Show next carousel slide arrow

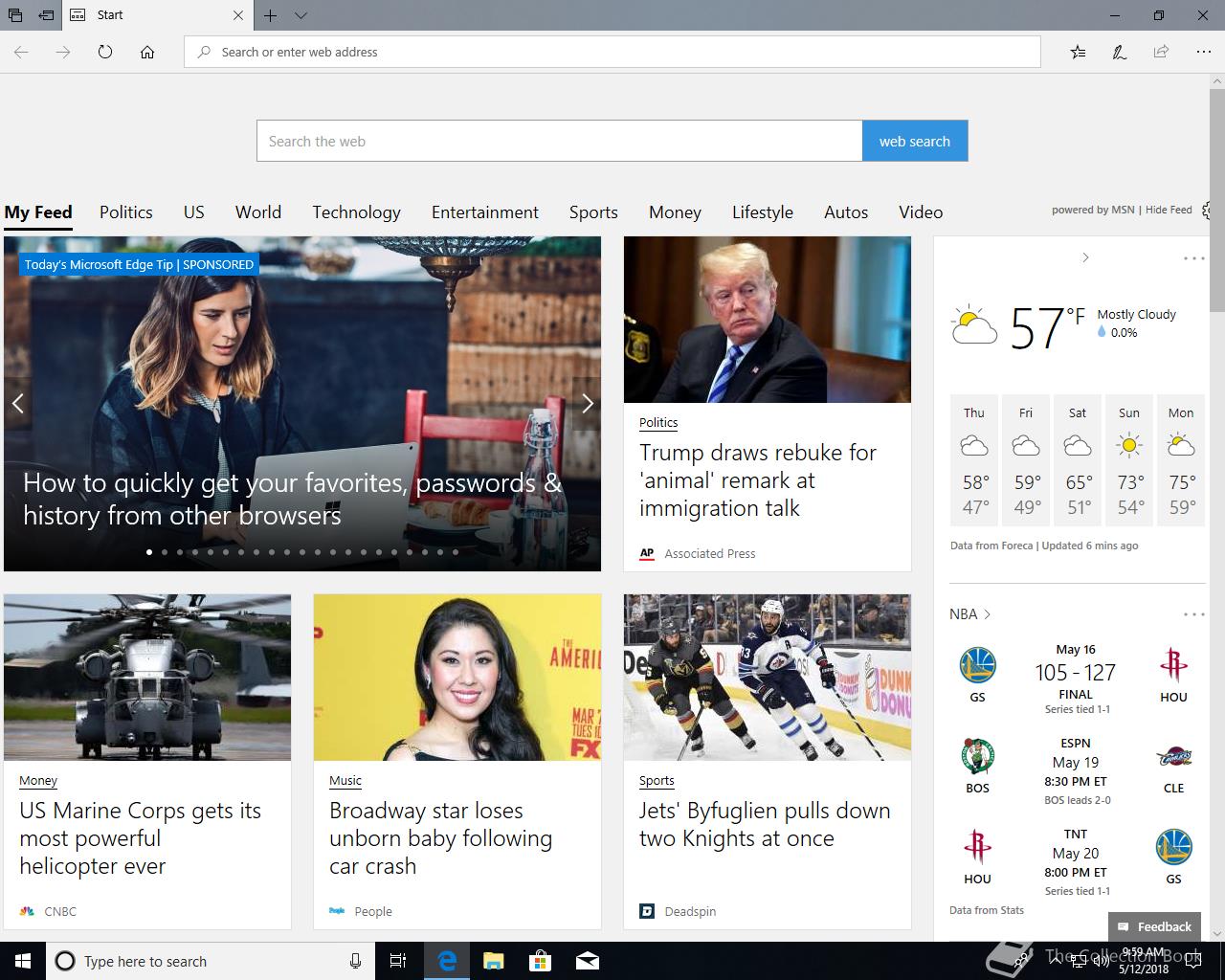(588, 404)
